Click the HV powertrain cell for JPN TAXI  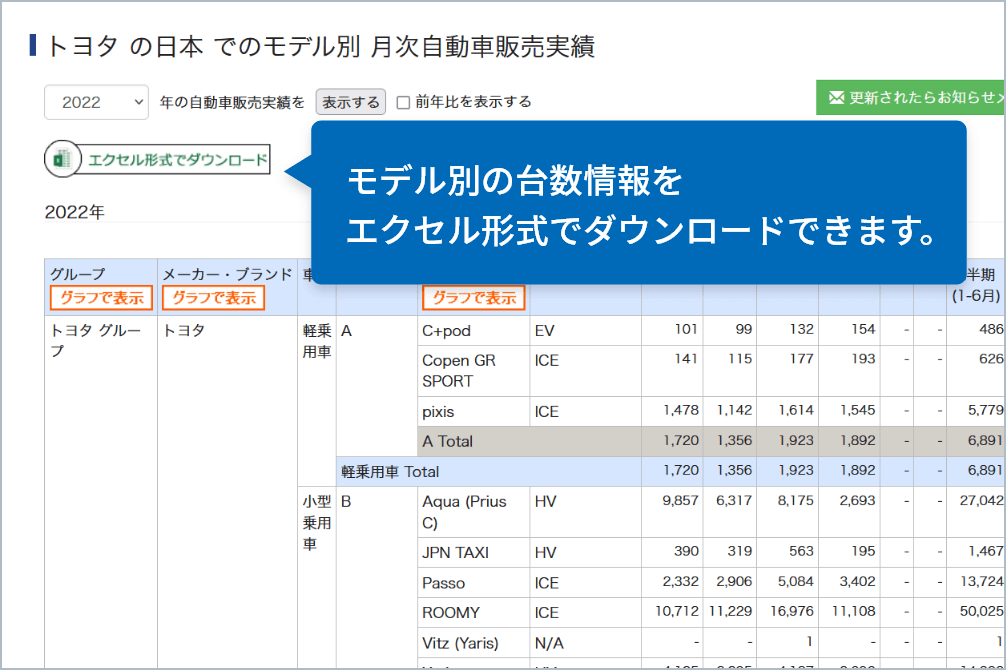[x=585, y=553]
